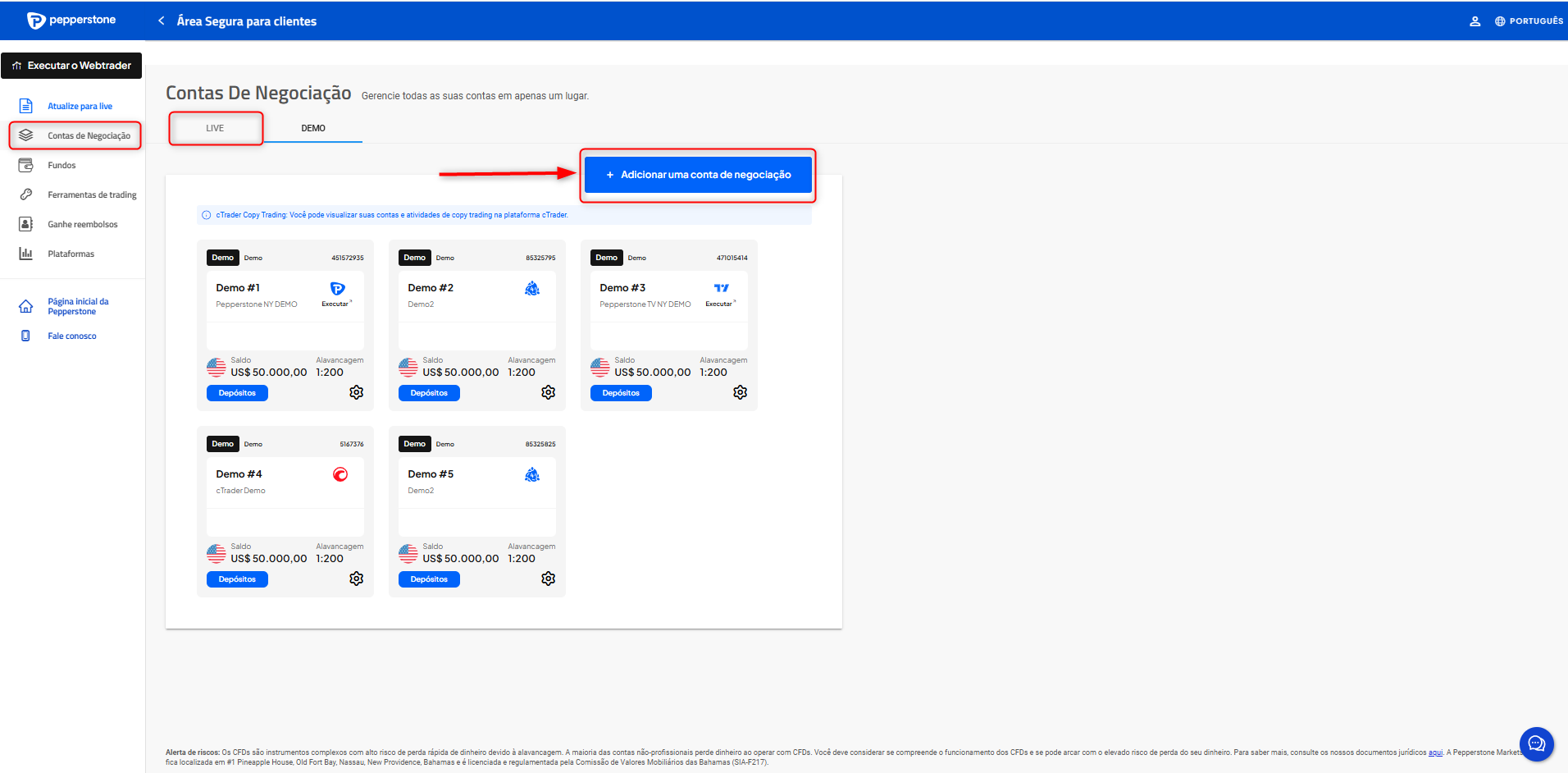Switch to the LIVE accounts tab

click(215, 128)
